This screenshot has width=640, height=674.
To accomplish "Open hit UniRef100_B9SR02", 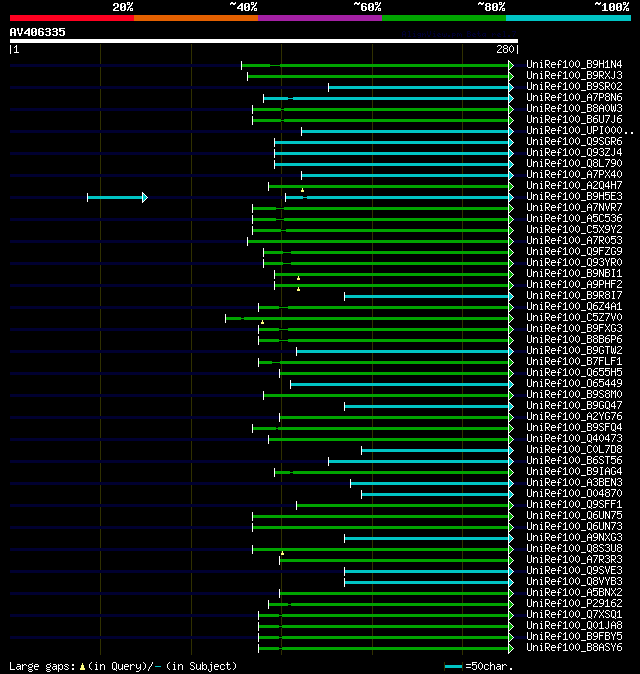I will pyautogui.click(x=574, y=86).
